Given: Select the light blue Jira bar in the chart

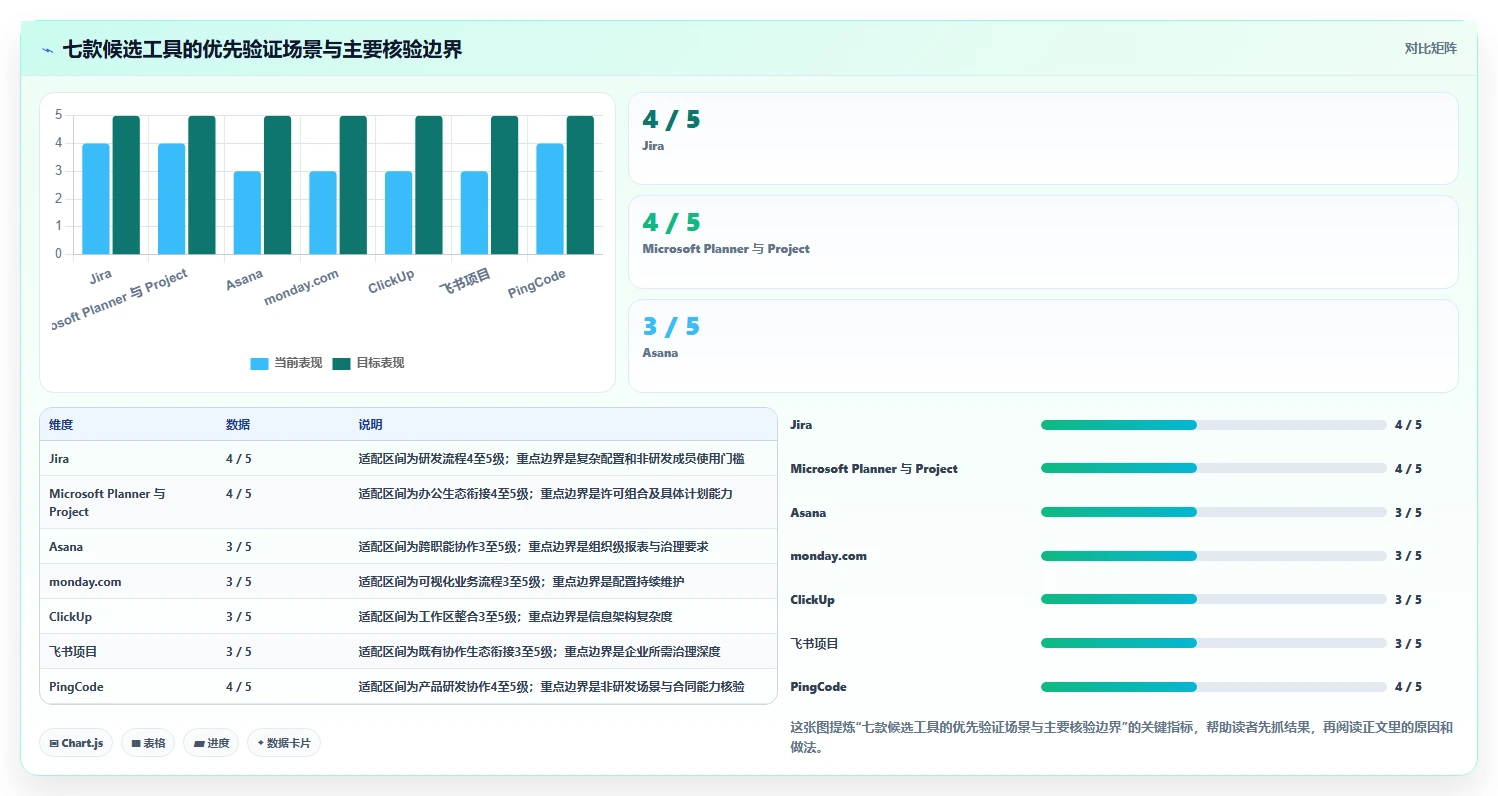Looking at the screenshot, I should (x=96, y=199).
